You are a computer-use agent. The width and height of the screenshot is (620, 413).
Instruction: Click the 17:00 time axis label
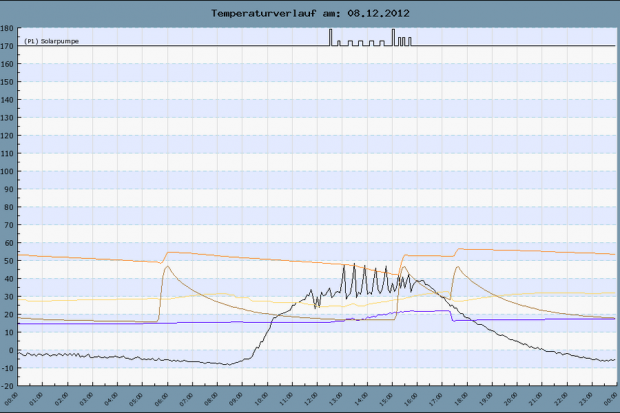[435, 399]
